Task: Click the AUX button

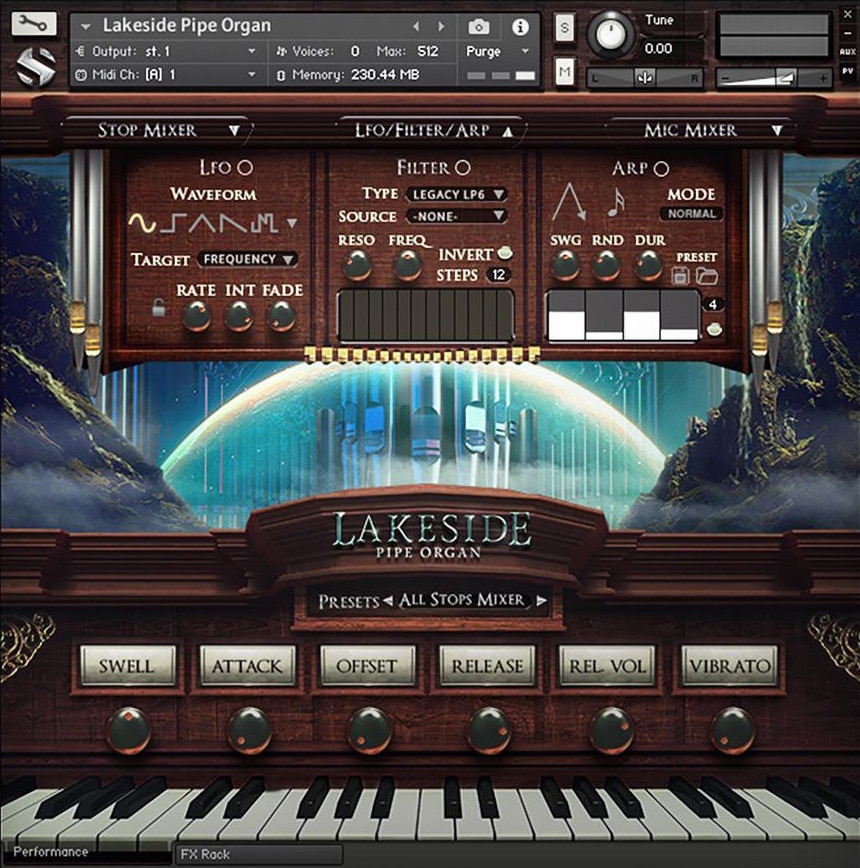Action: point(847,51)
